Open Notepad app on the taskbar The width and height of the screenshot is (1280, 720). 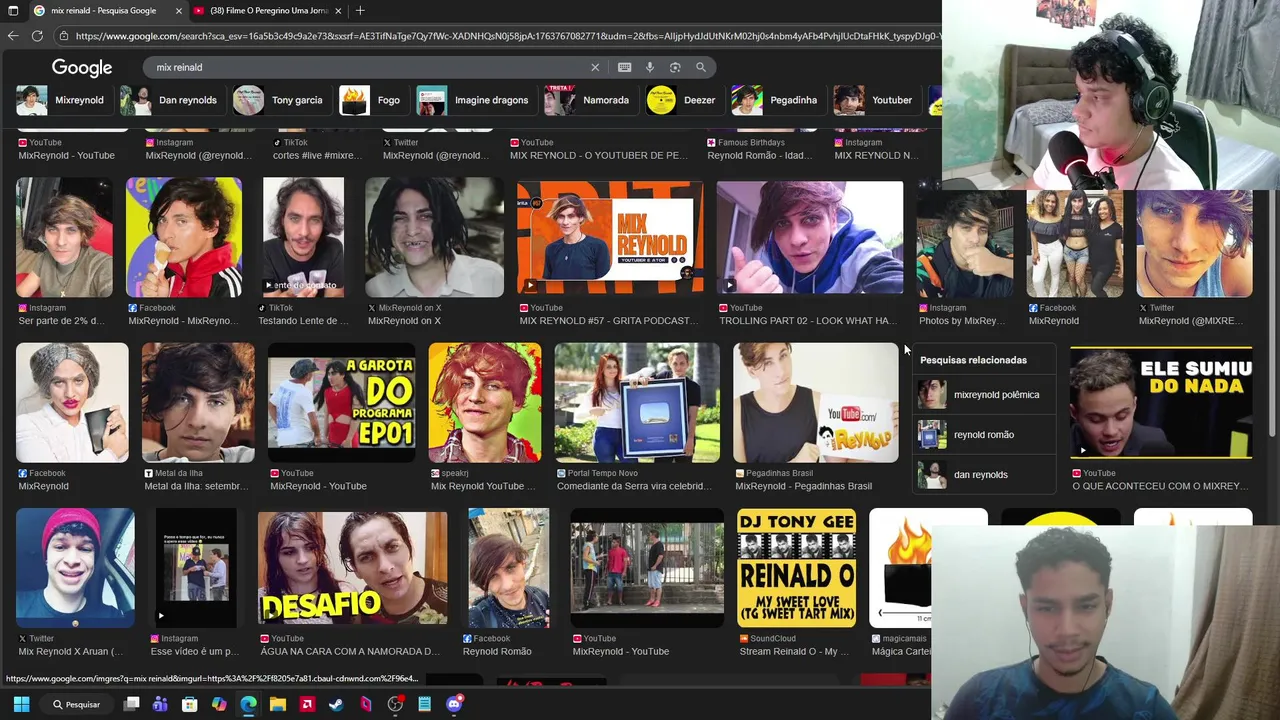[x=424, y=704]
